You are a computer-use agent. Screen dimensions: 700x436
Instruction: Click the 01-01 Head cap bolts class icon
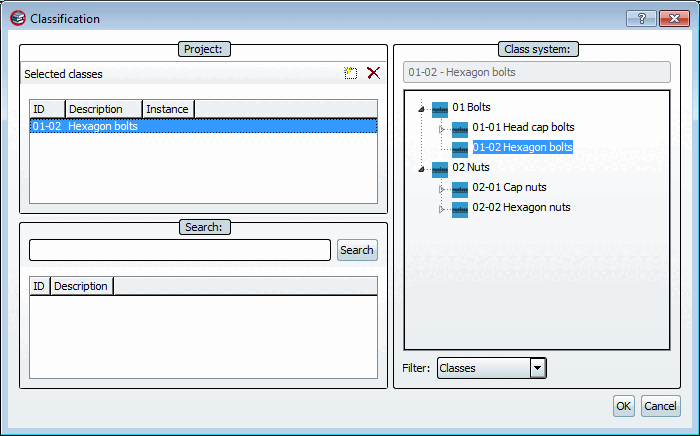coord(460,129)
